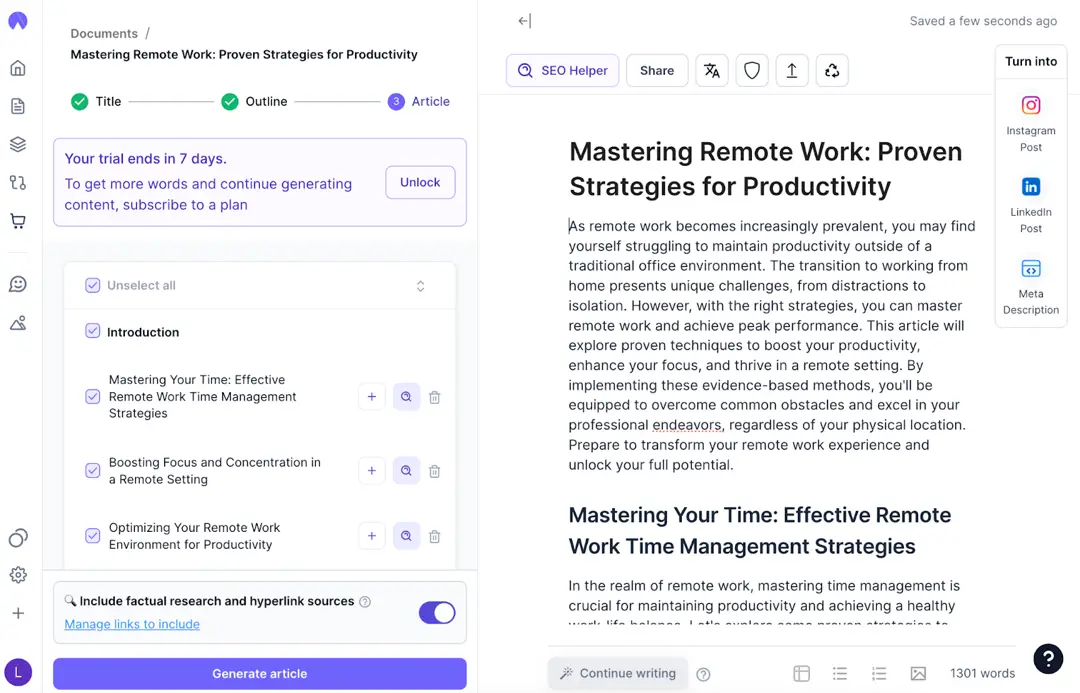The width and height of the screenshot is (1080, 693).
Task: Uncheck Mastering Your Time section checkbox
Action: click(x=92, y=397)
